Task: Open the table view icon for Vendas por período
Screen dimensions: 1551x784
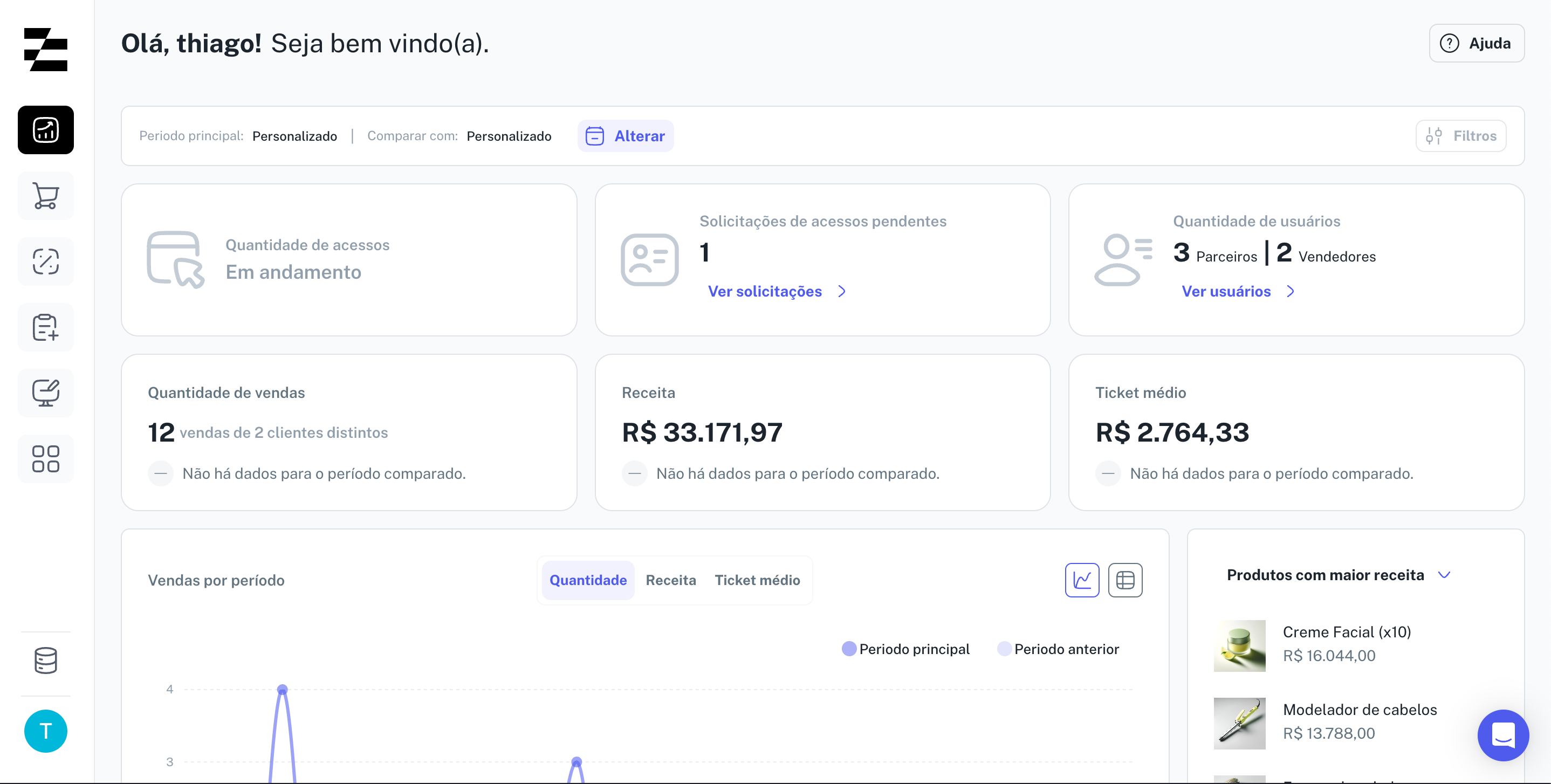Action: (x=1125, y=580)
